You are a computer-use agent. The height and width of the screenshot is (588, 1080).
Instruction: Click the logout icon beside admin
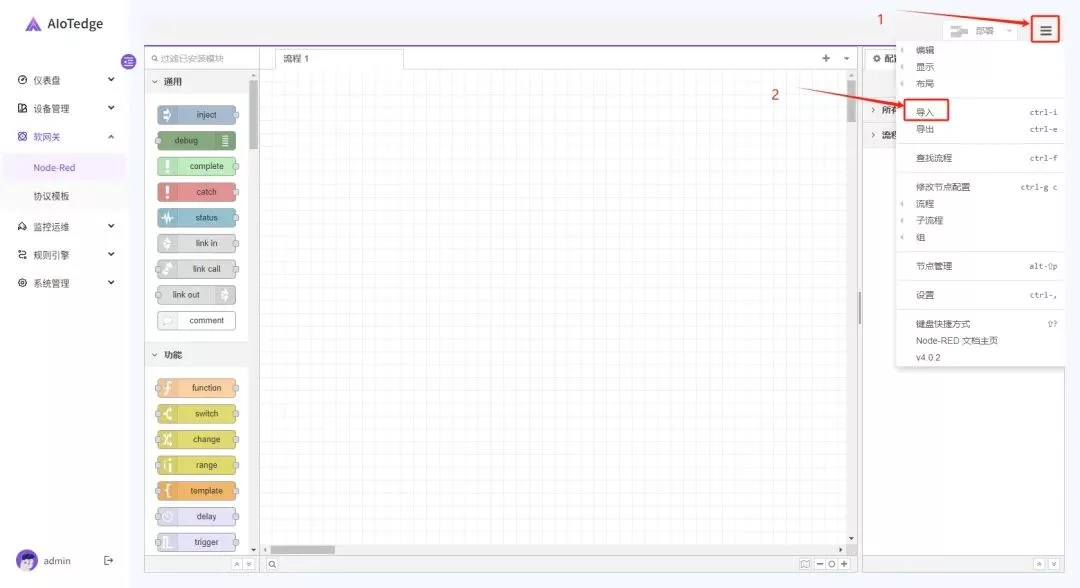(109, 561)
